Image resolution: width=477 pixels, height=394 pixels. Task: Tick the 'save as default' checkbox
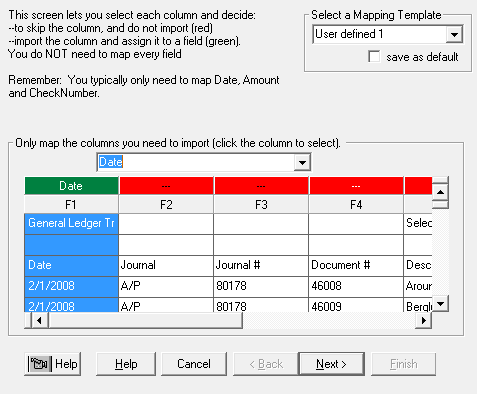[374, 56]
